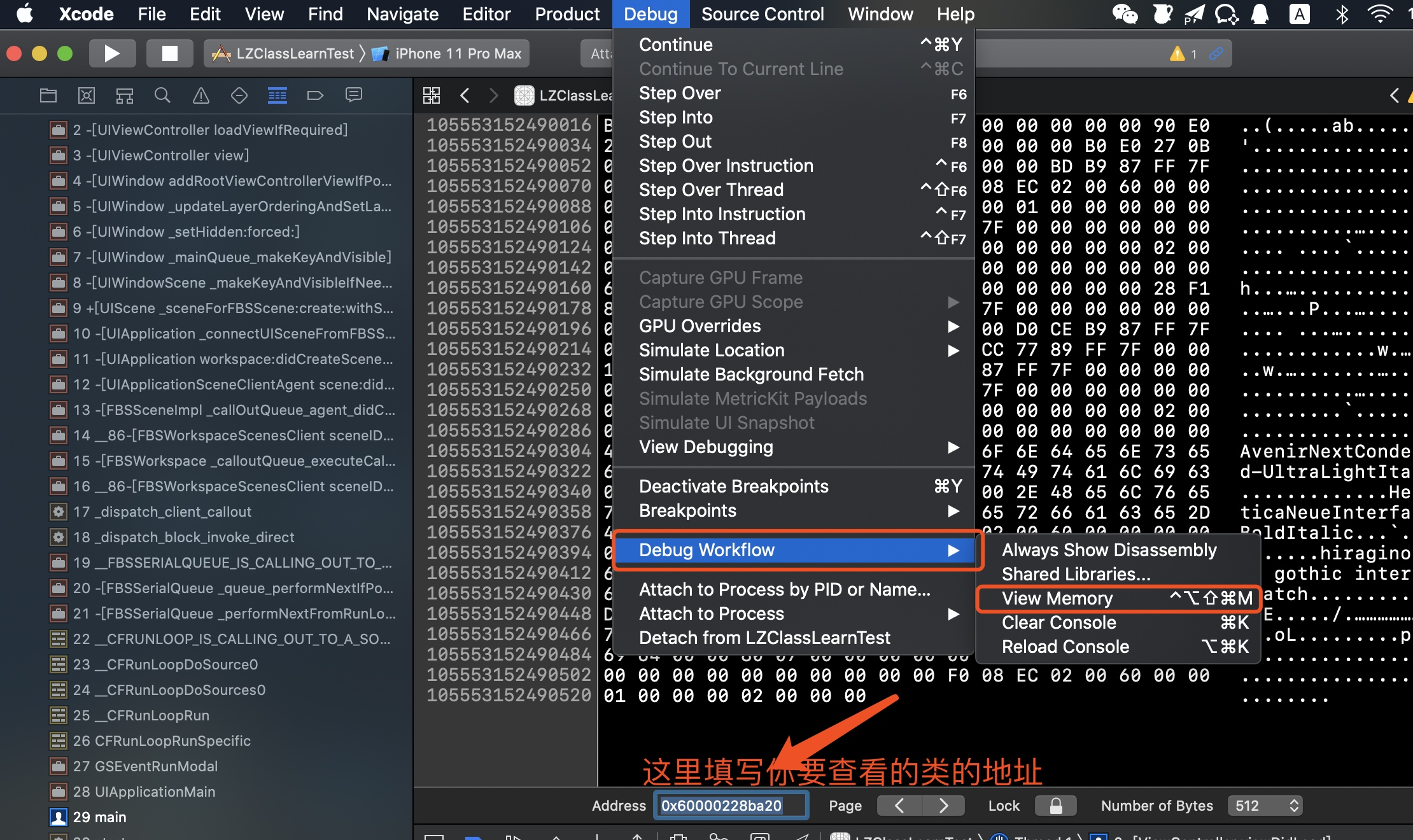Select frame 23 __CFRunLoopDoSource0
Image resolution: width=1413 pixels, height=840 pixels.
tap(207, 664)
